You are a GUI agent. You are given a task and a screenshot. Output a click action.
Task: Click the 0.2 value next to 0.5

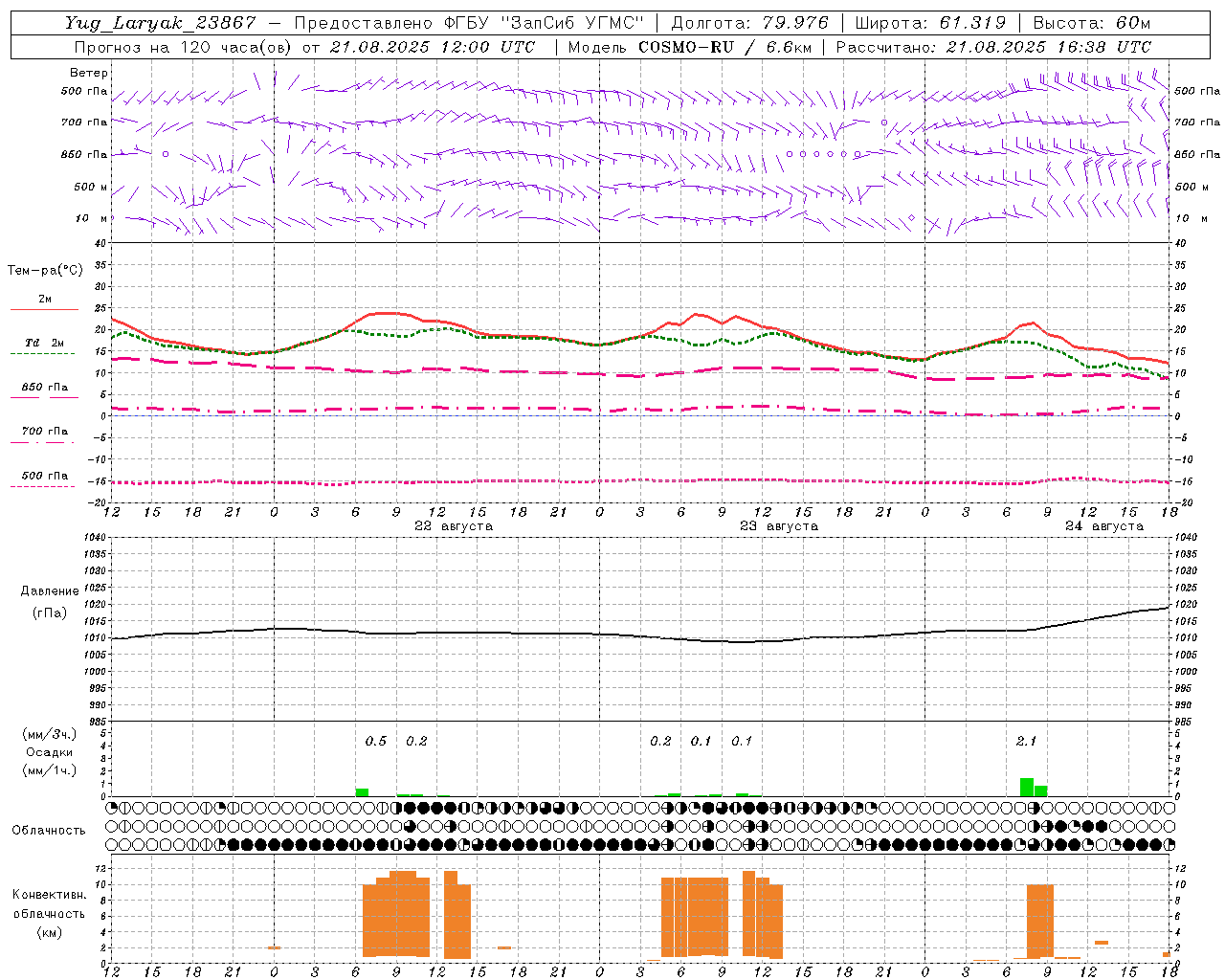tap(416, 742)
